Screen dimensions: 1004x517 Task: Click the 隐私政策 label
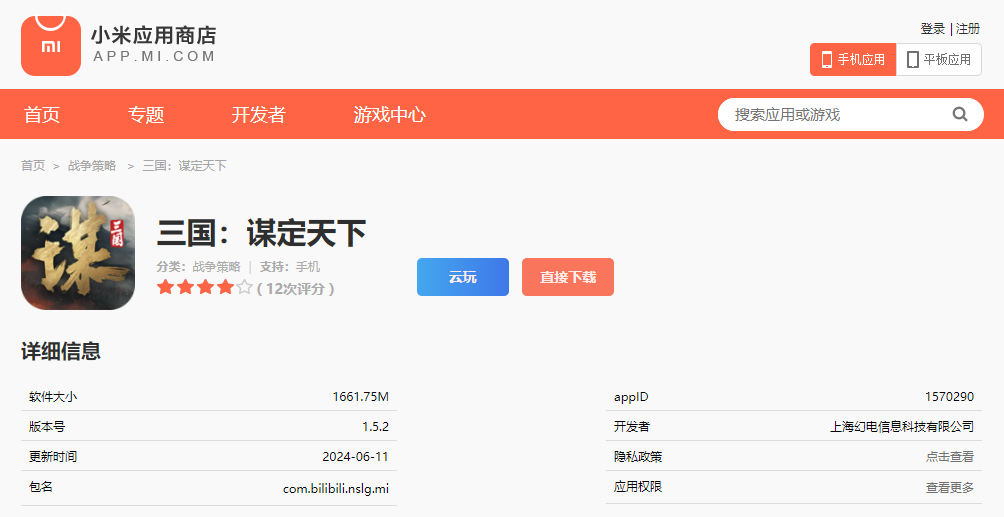(638, 457)
